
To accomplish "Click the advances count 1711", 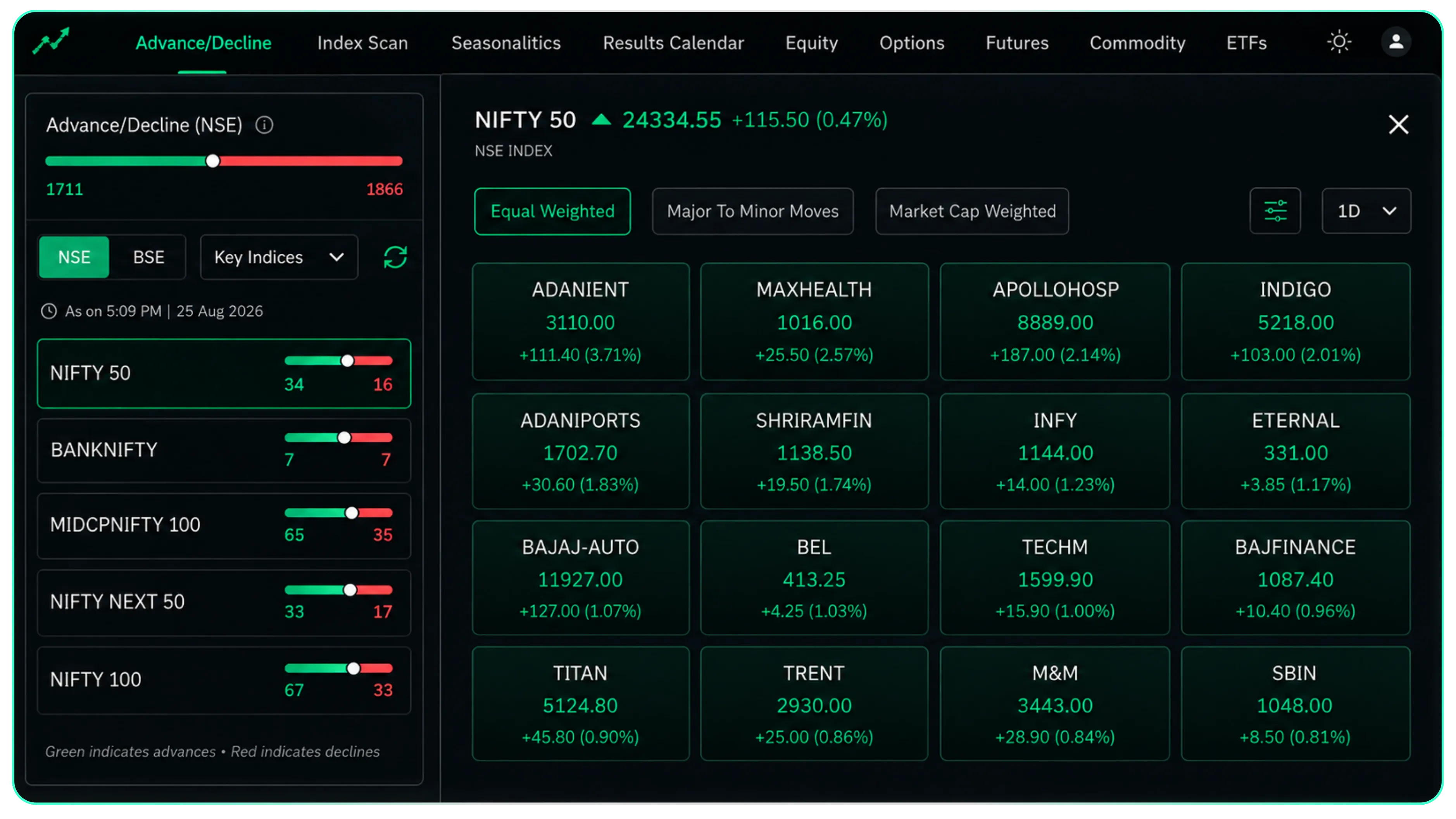I will coord(64,189).
